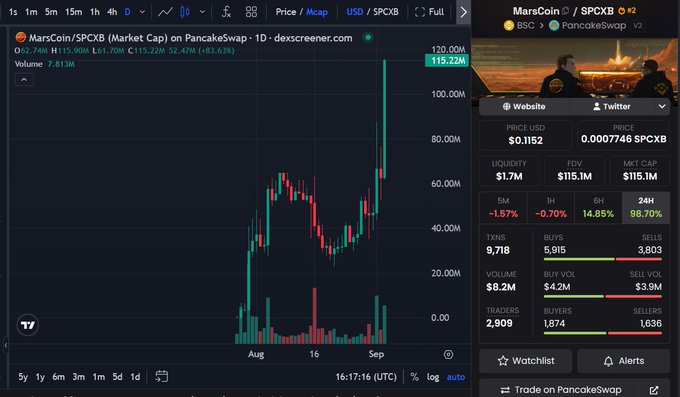Select the D daily timeframe
Screen dimensions: 680x397
(x=127, y=12)
